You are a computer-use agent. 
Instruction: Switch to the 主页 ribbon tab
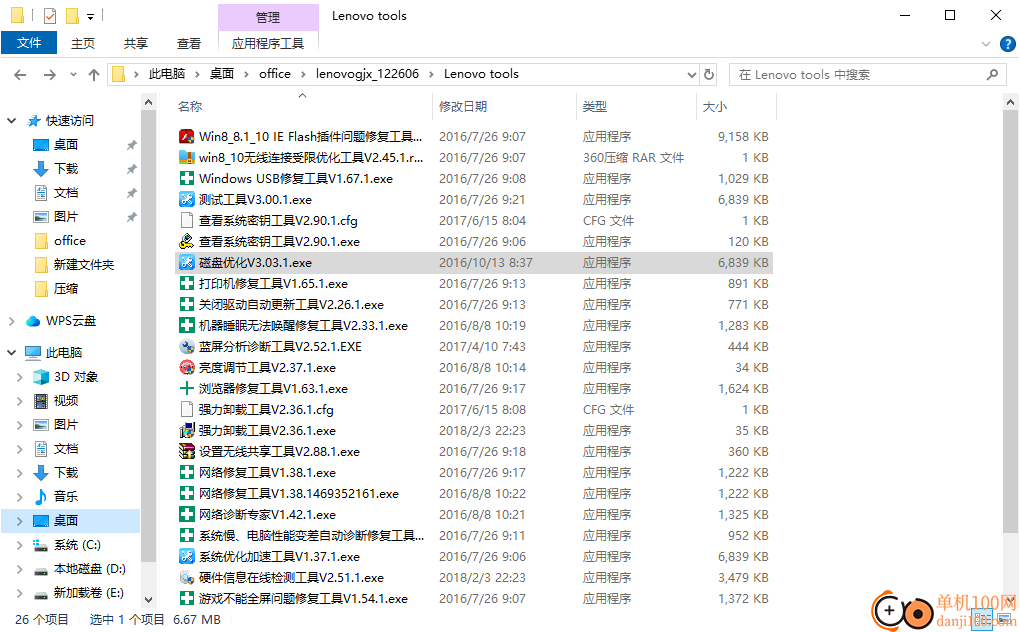[83, 43]
